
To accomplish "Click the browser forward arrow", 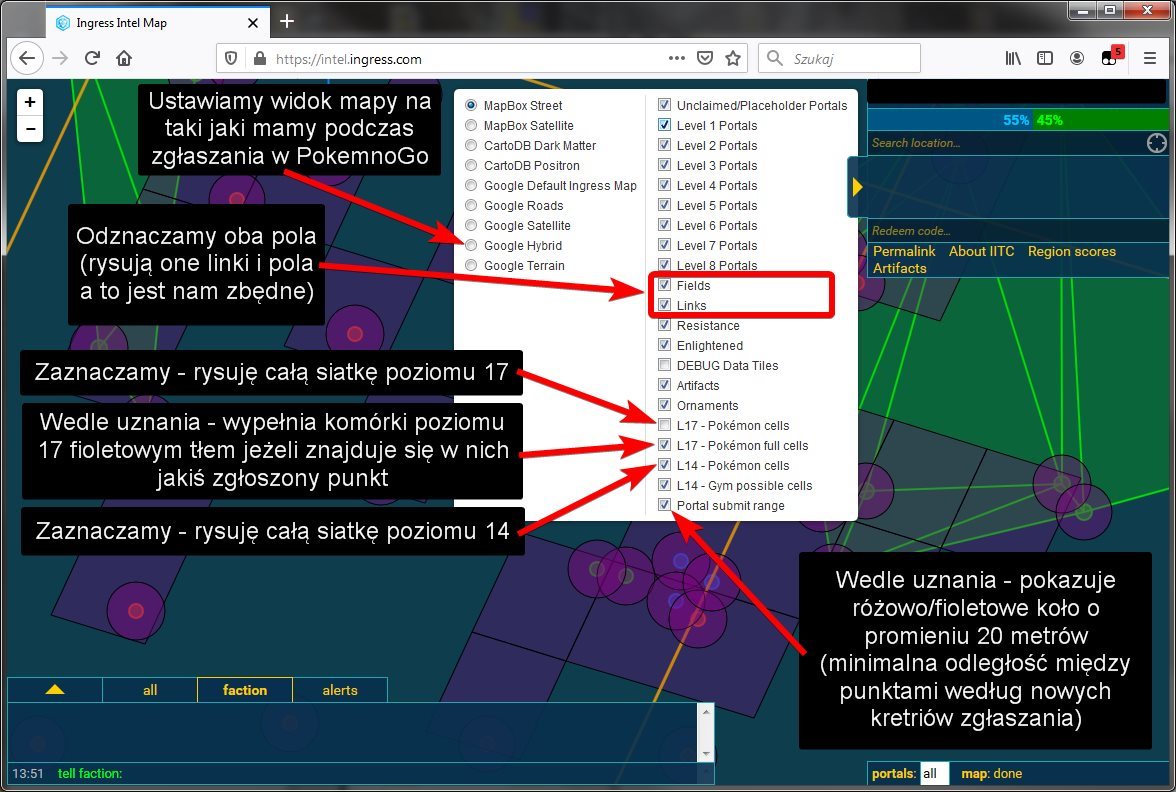I will 60,58.
